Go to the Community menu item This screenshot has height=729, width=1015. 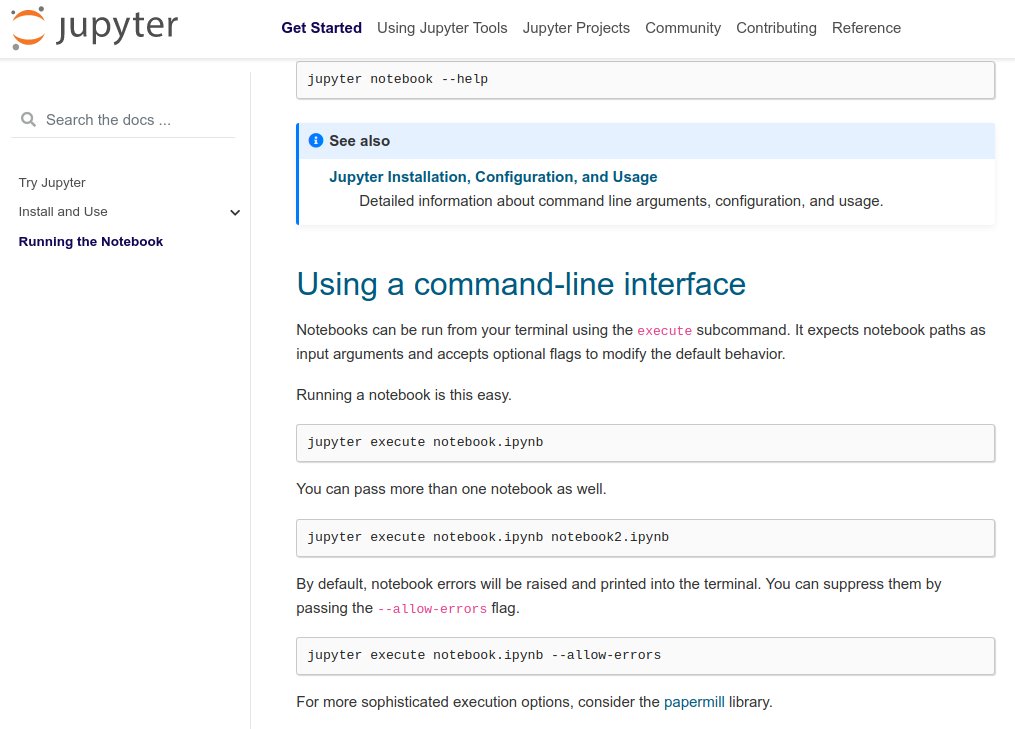(683, 28)
